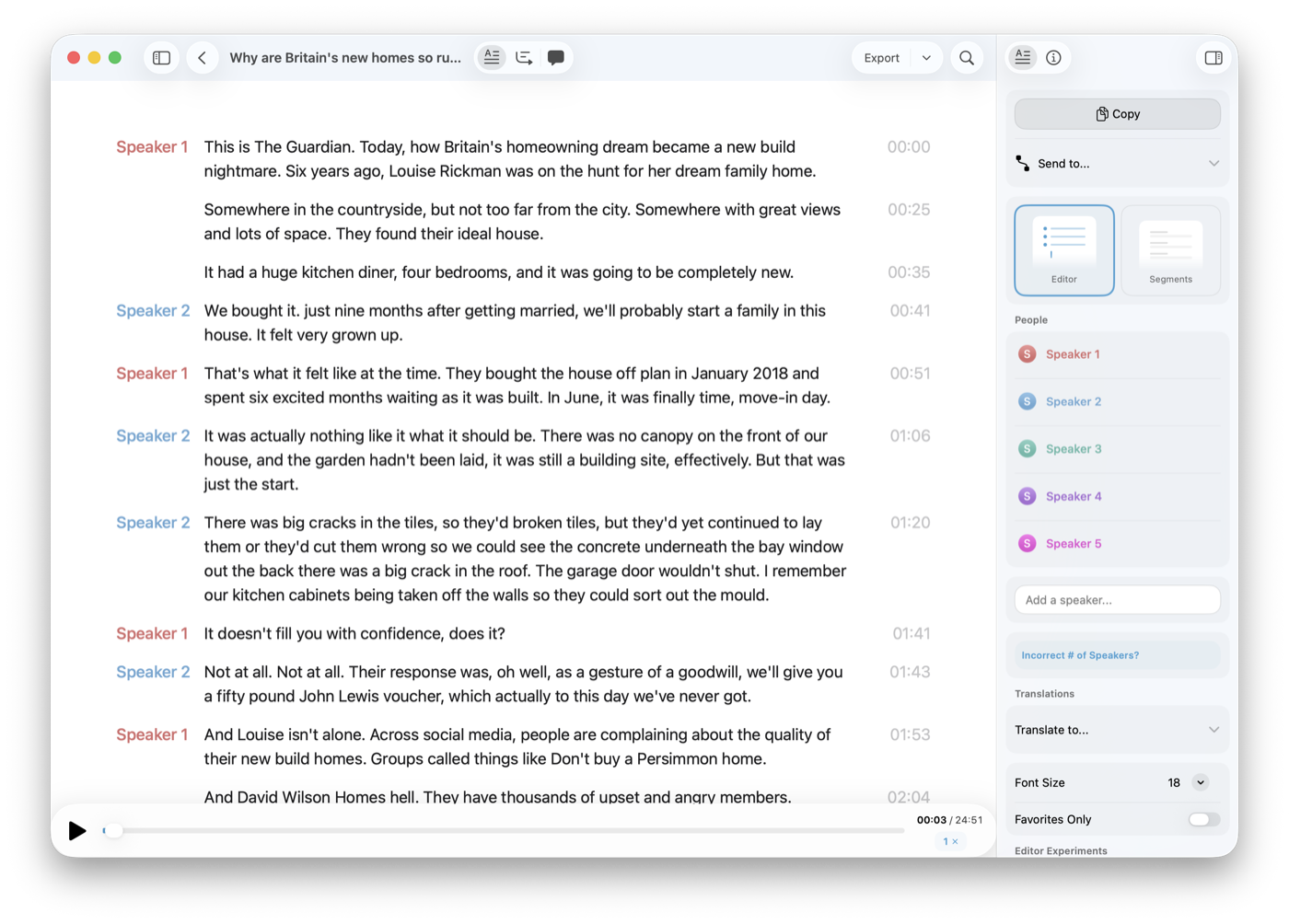Select Speaker 2 in People list

click(1118, 401)
